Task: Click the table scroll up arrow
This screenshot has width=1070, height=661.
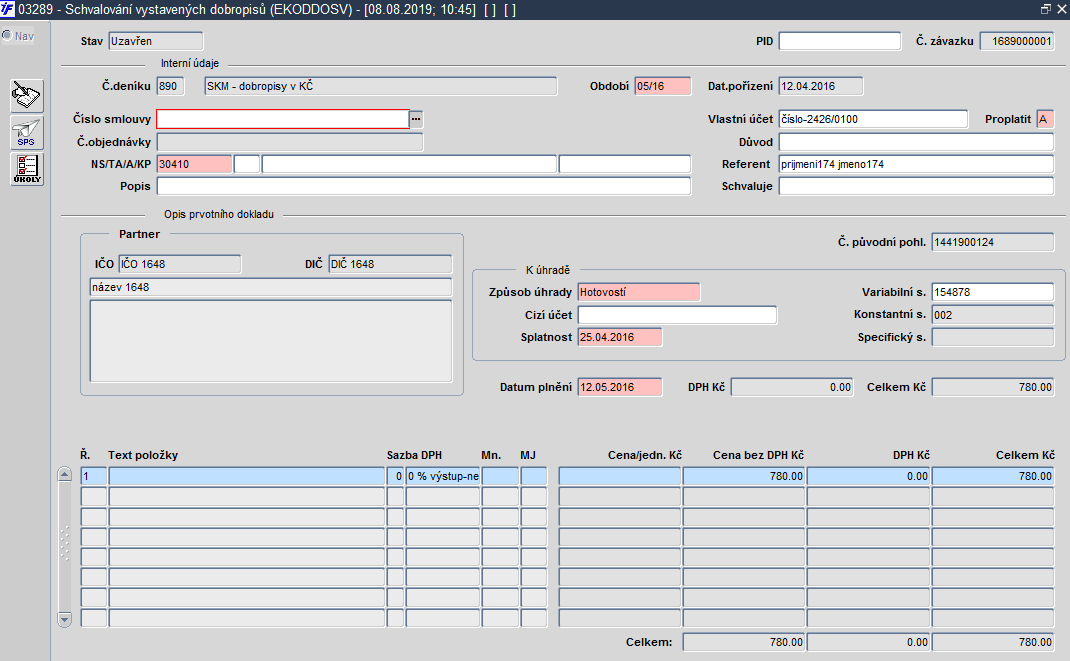Action: pyautogui.click(x=65, y=475)
